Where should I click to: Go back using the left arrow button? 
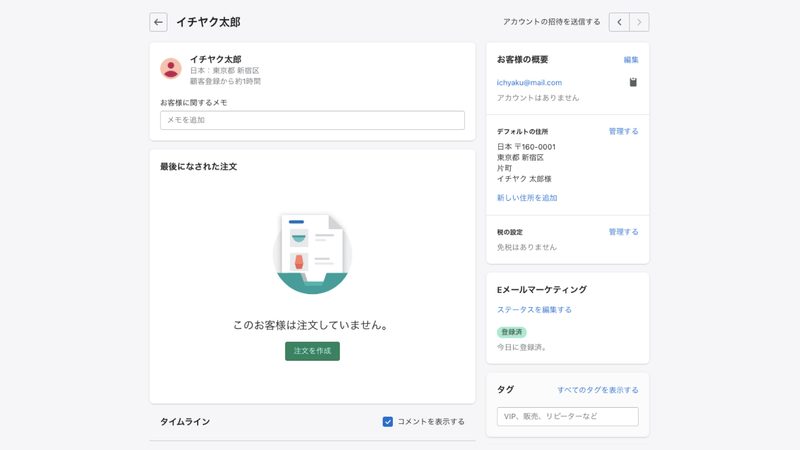click(x=158, y=22)
